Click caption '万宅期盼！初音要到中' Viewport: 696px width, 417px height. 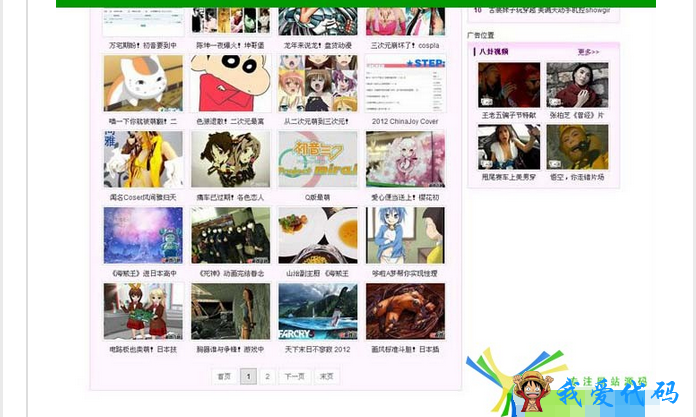143,45
